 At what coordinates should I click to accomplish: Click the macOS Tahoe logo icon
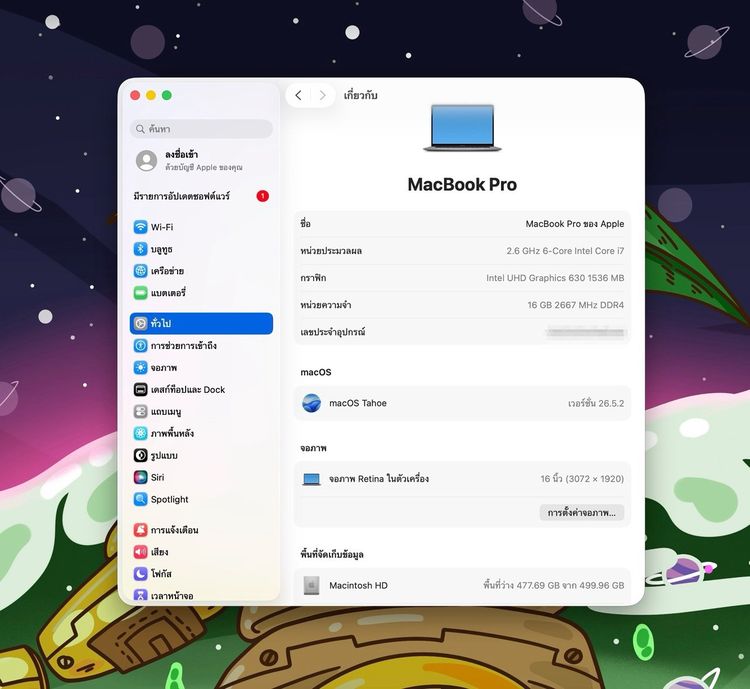(x=311, y=403)
